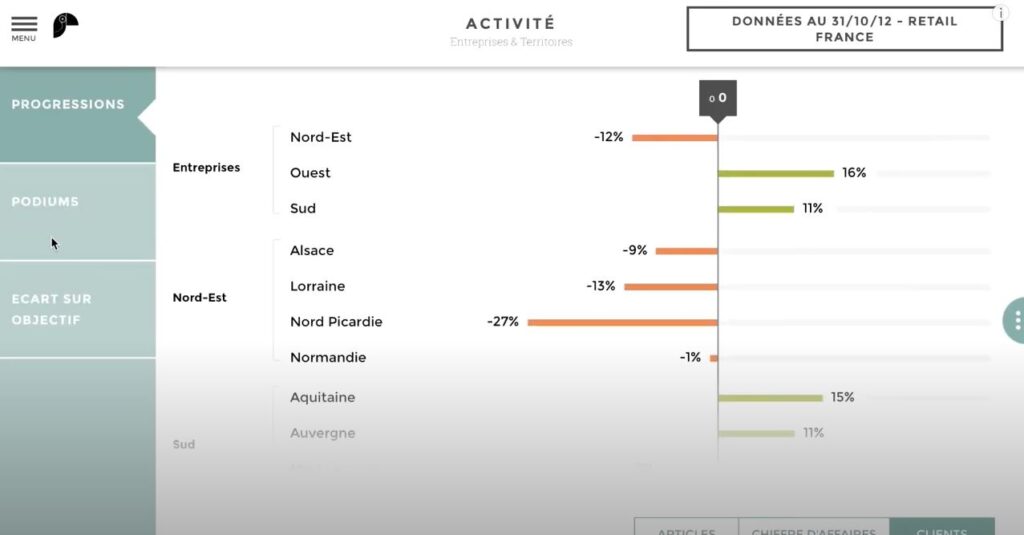1024x535 pixels.
Task: Click the info icon top right
Action: (x=1000, y=13)
